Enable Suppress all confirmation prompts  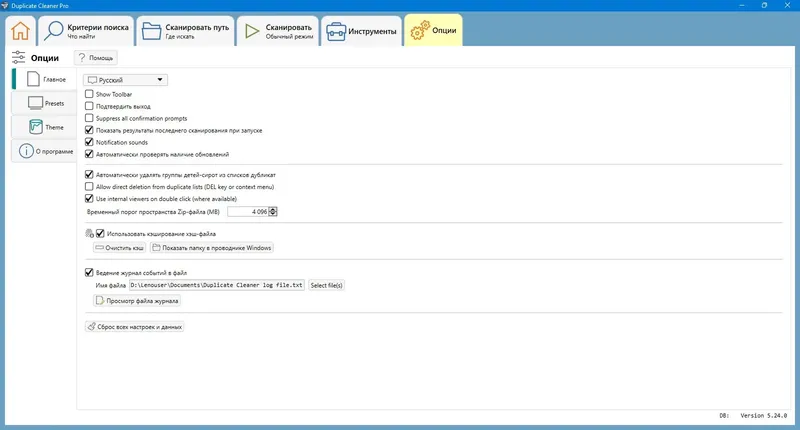tap(89, 118)
